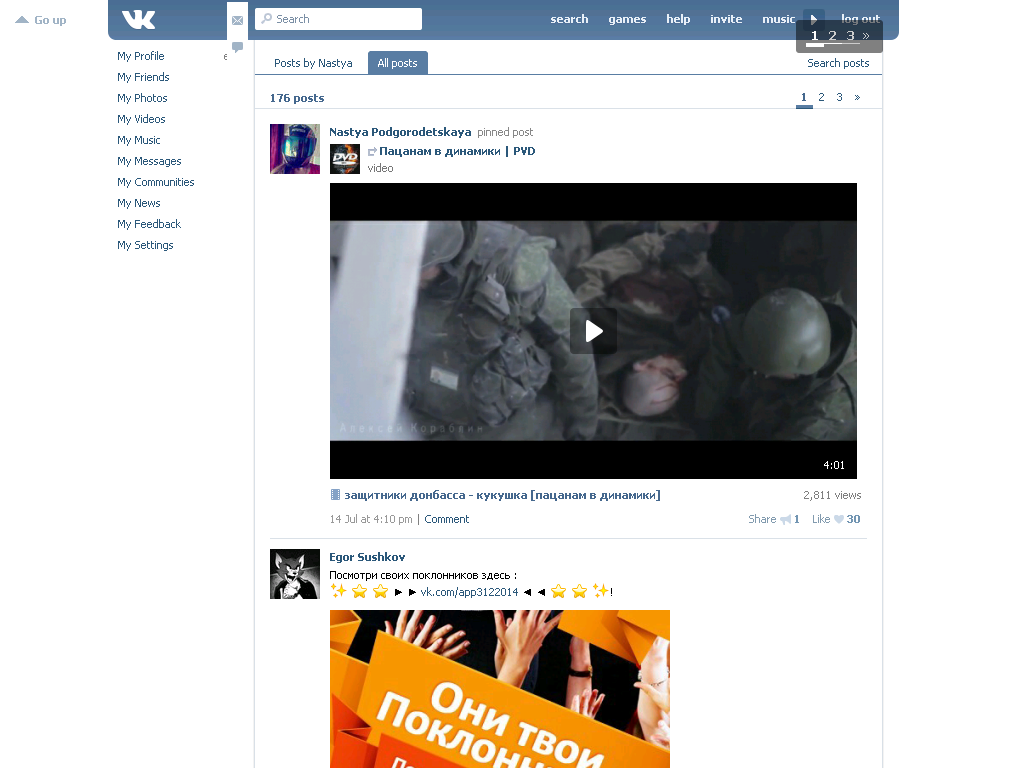
Task: Open games in the top navigation
Action: click(x=627, y=19)
